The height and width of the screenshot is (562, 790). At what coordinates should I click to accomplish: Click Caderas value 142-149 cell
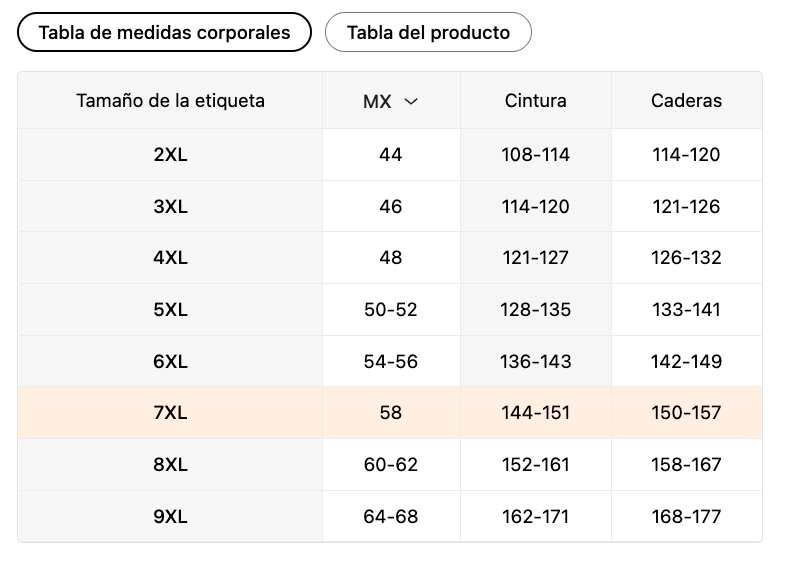pyautogui.click(x=686, y=361)
